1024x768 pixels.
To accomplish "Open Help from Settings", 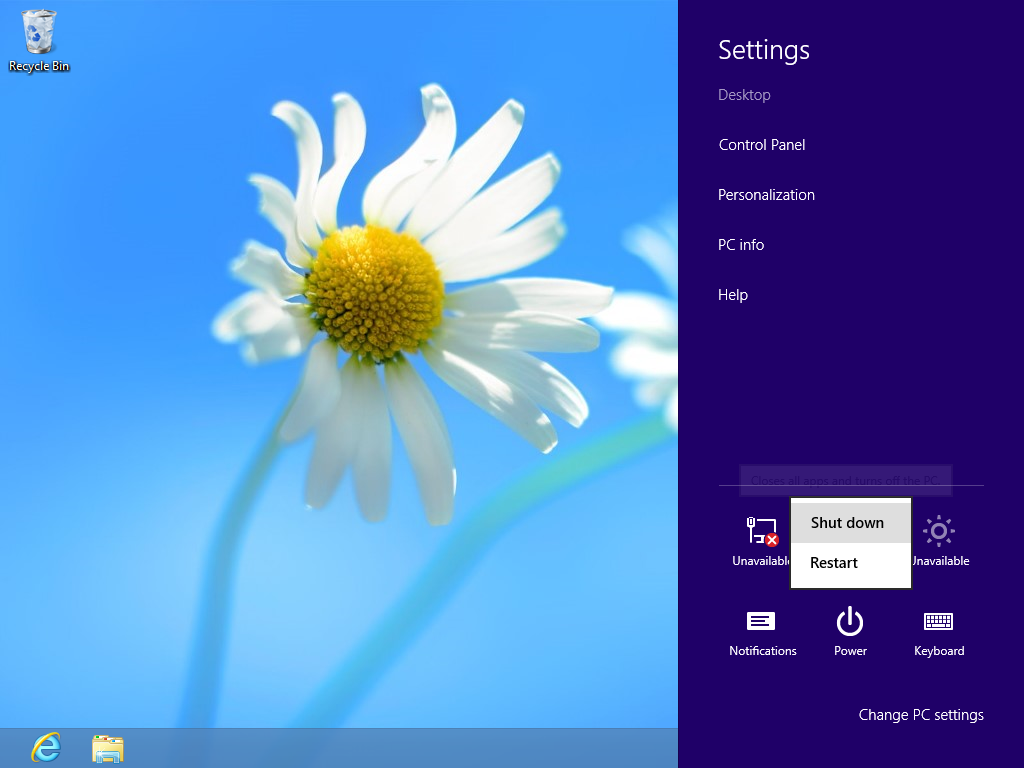I will point(733,295).
